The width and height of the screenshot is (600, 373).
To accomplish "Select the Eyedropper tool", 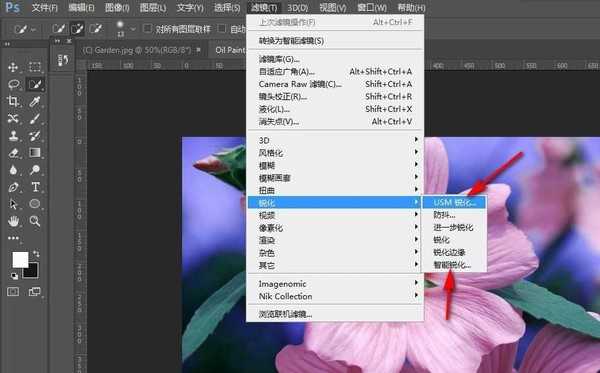I will [x=35, y=101].
